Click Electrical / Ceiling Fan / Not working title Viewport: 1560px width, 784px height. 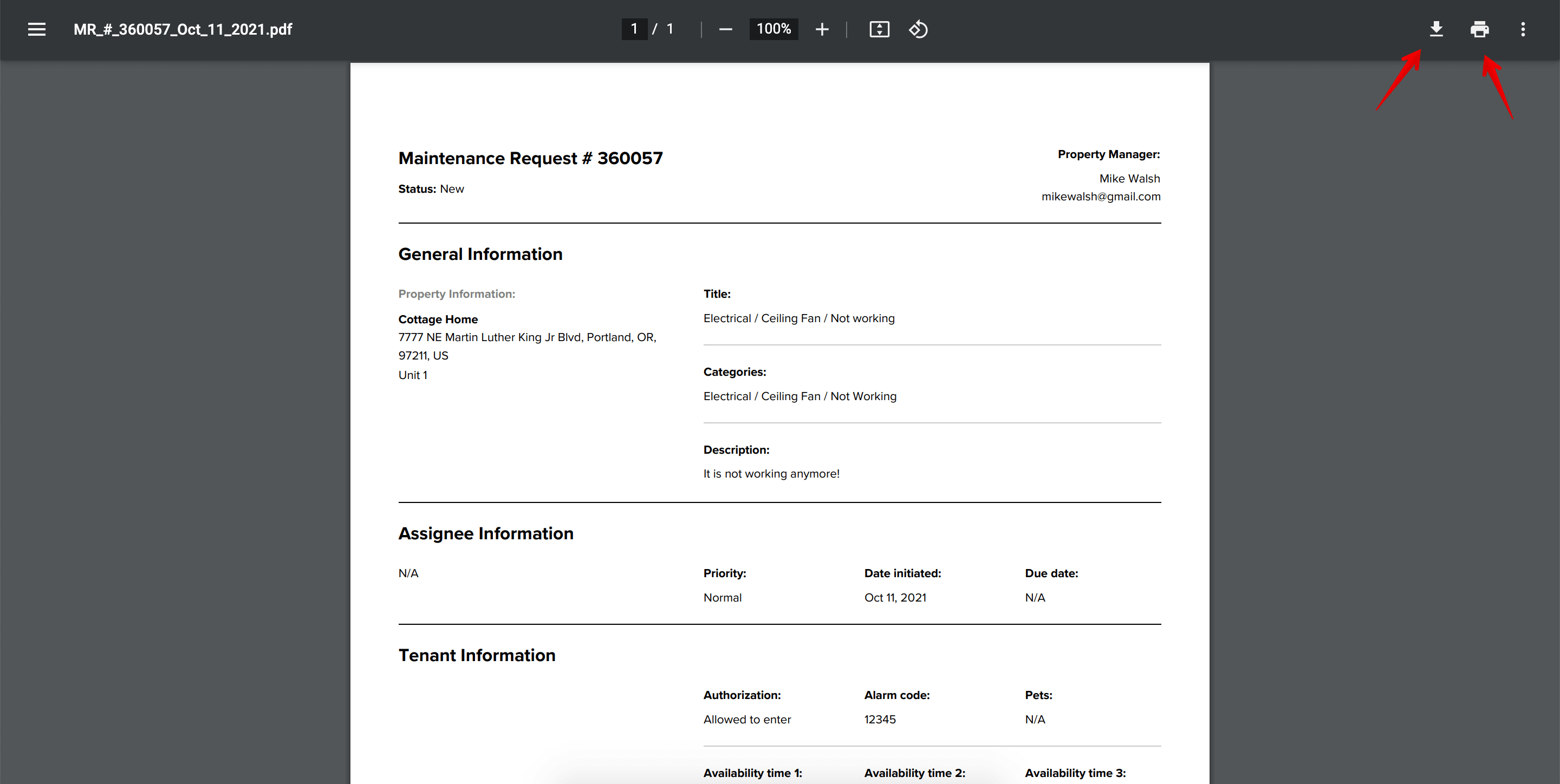tap(798, 318)
